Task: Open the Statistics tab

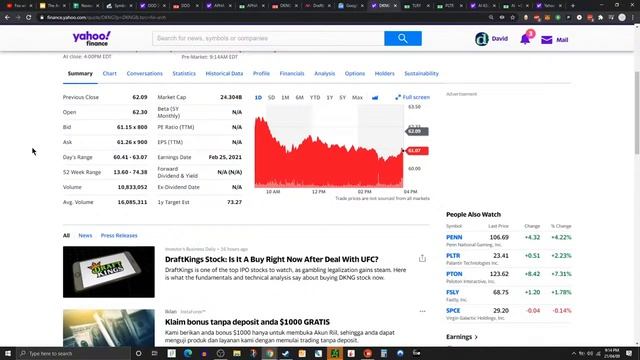Action: 184,73
